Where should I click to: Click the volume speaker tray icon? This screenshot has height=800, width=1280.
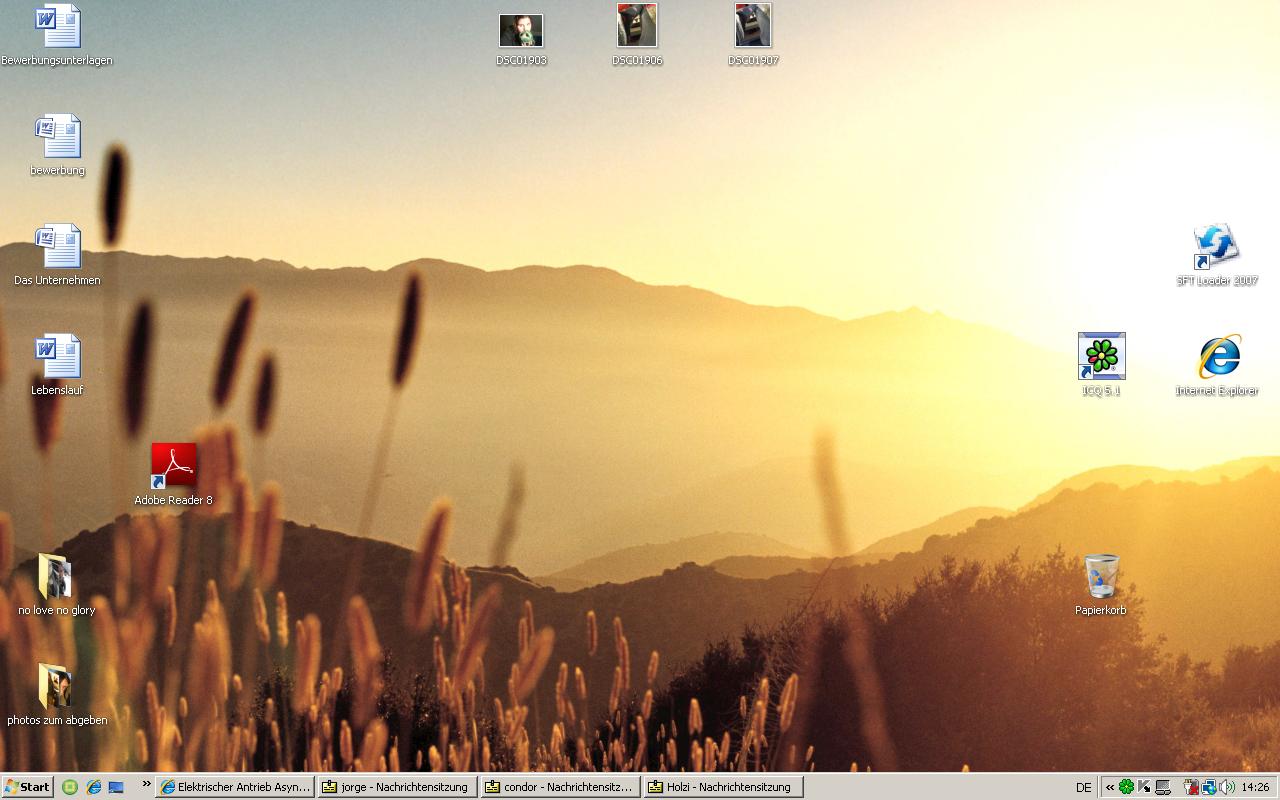click(x=1226, y=787)
